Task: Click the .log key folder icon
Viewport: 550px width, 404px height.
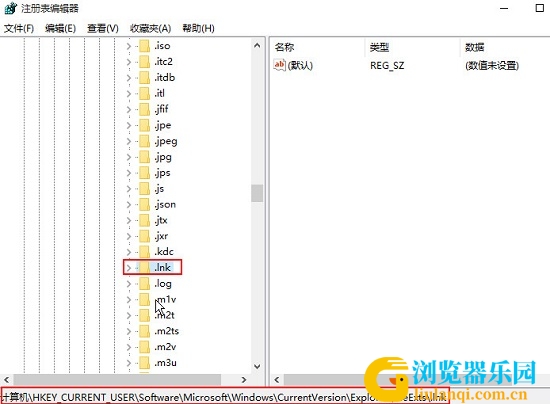Action: point(145,283)
